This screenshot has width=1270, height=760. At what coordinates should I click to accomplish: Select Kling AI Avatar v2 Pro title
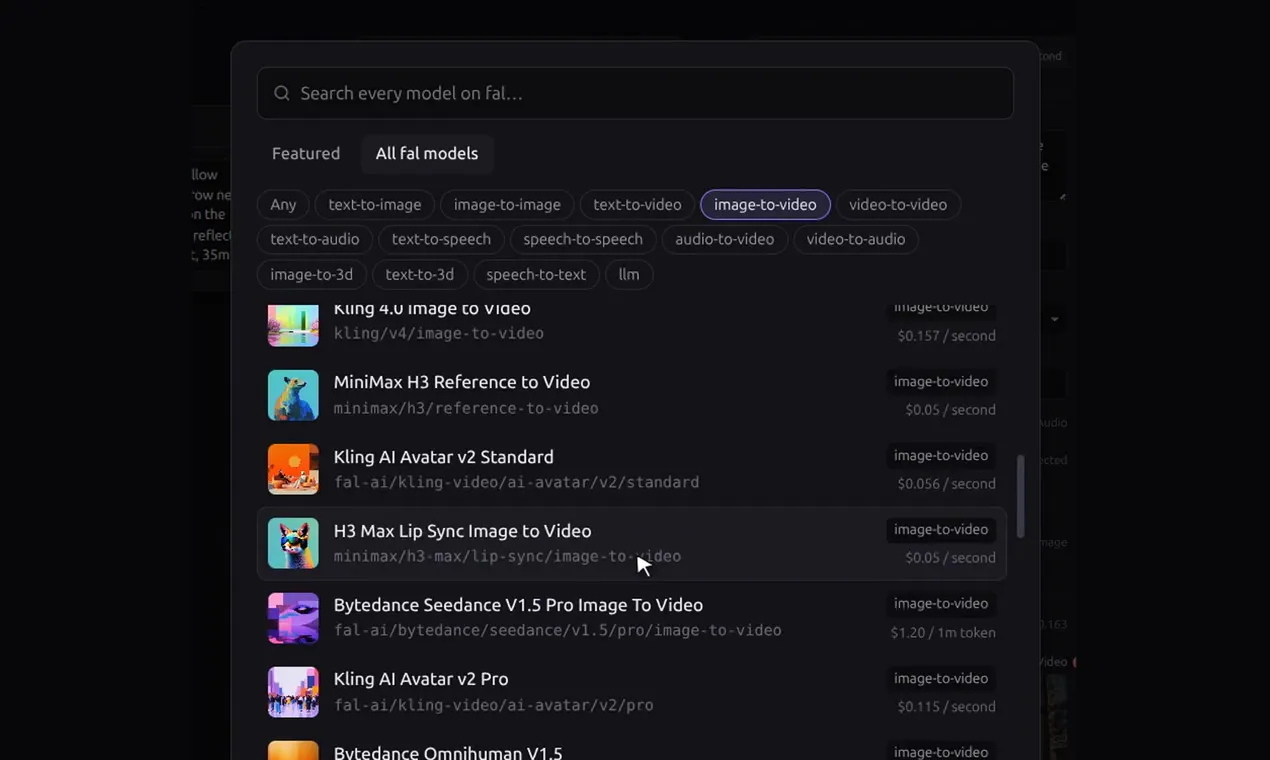[421, 679]
